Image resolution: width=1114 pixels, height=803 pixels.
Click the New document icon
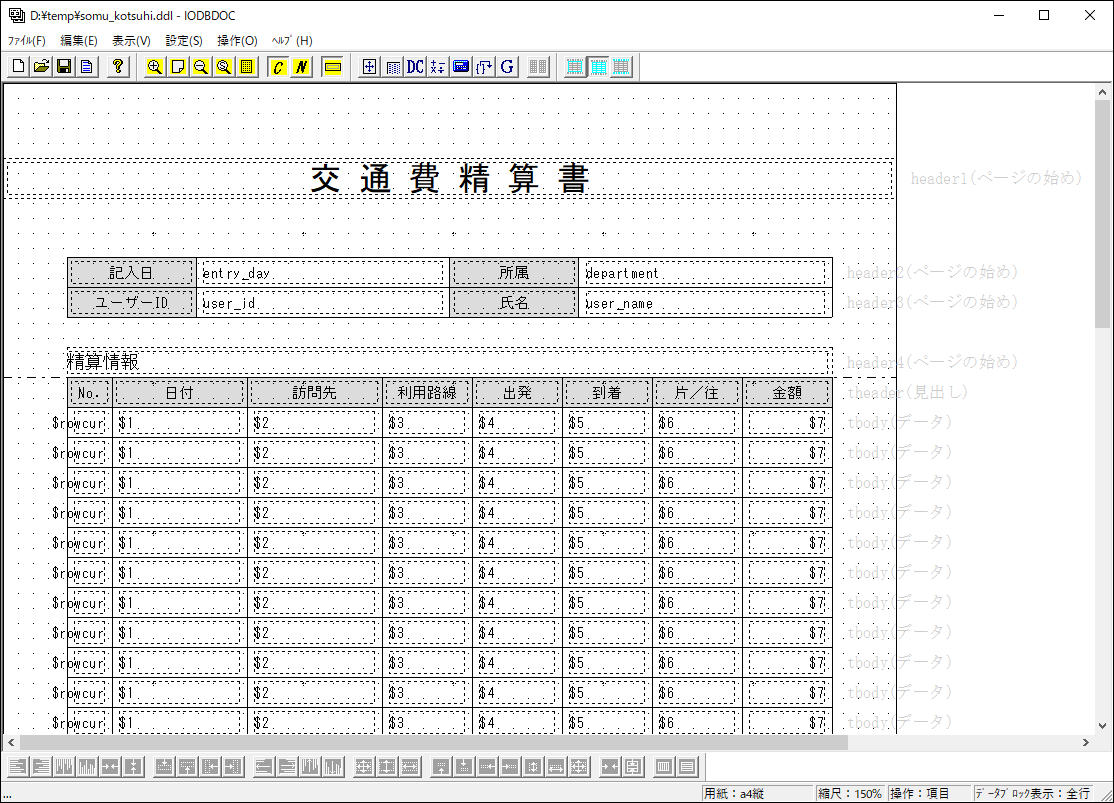point(18,67)
